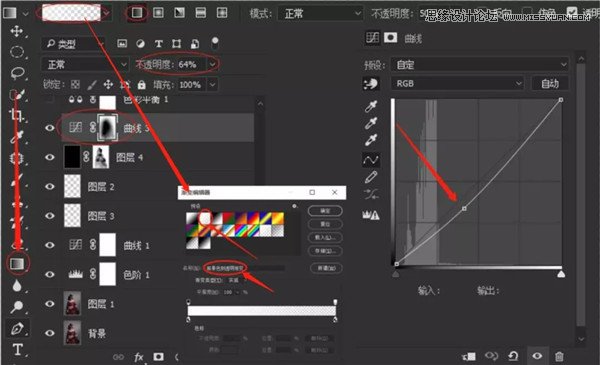Choose reflected gradient style
The height and width of the screenshot is (365, 600).
click(201, 13)
